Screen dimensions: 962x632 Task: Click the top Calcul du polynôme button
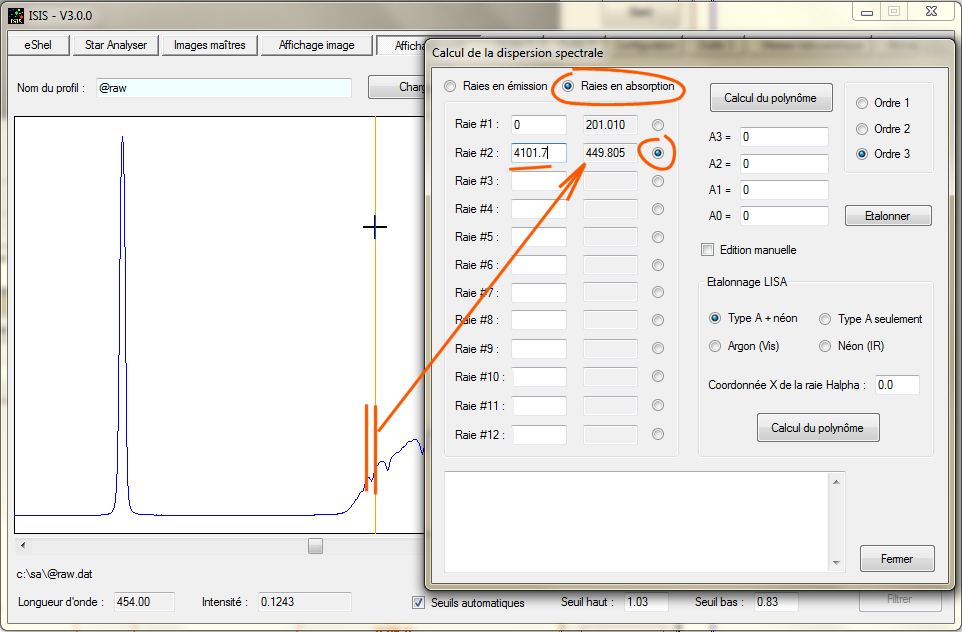pos(770,98)
